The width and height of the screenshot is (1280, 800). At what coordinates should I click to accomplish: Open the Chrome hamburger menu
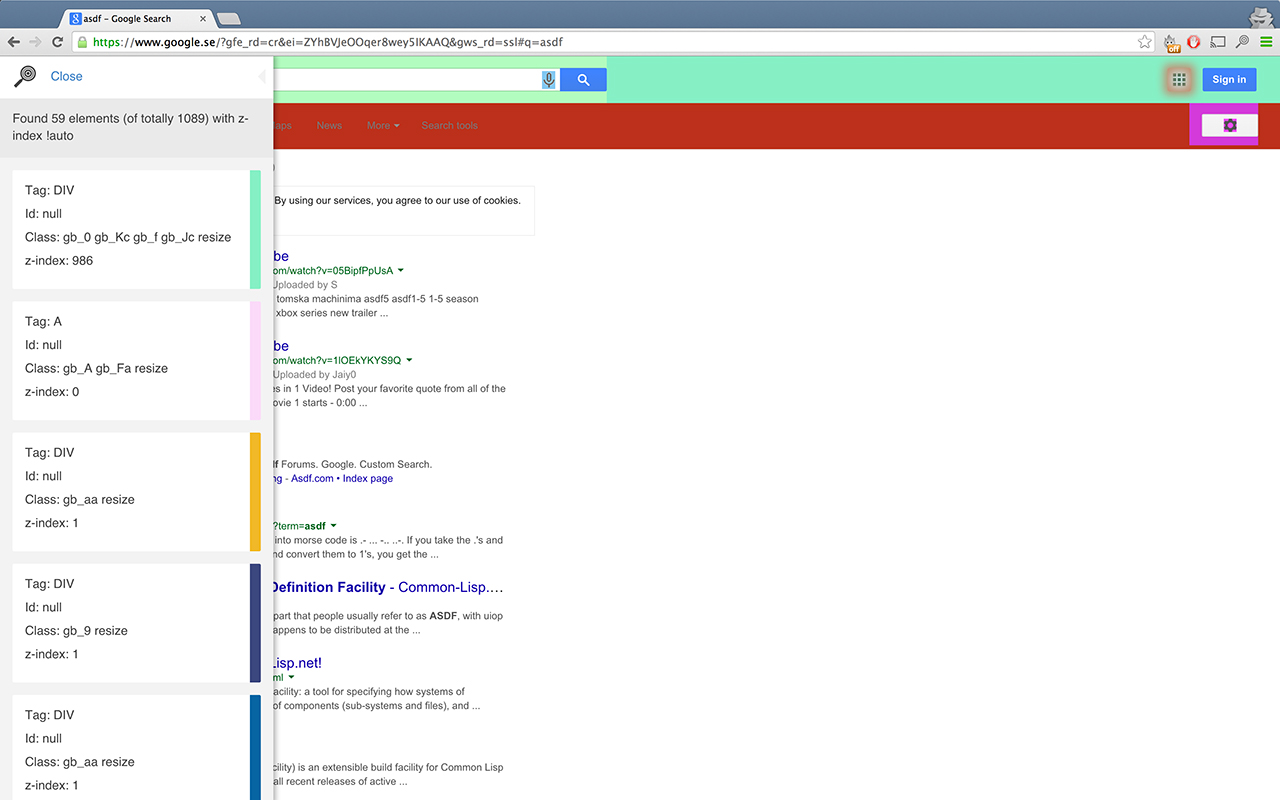pos(1268,41)
